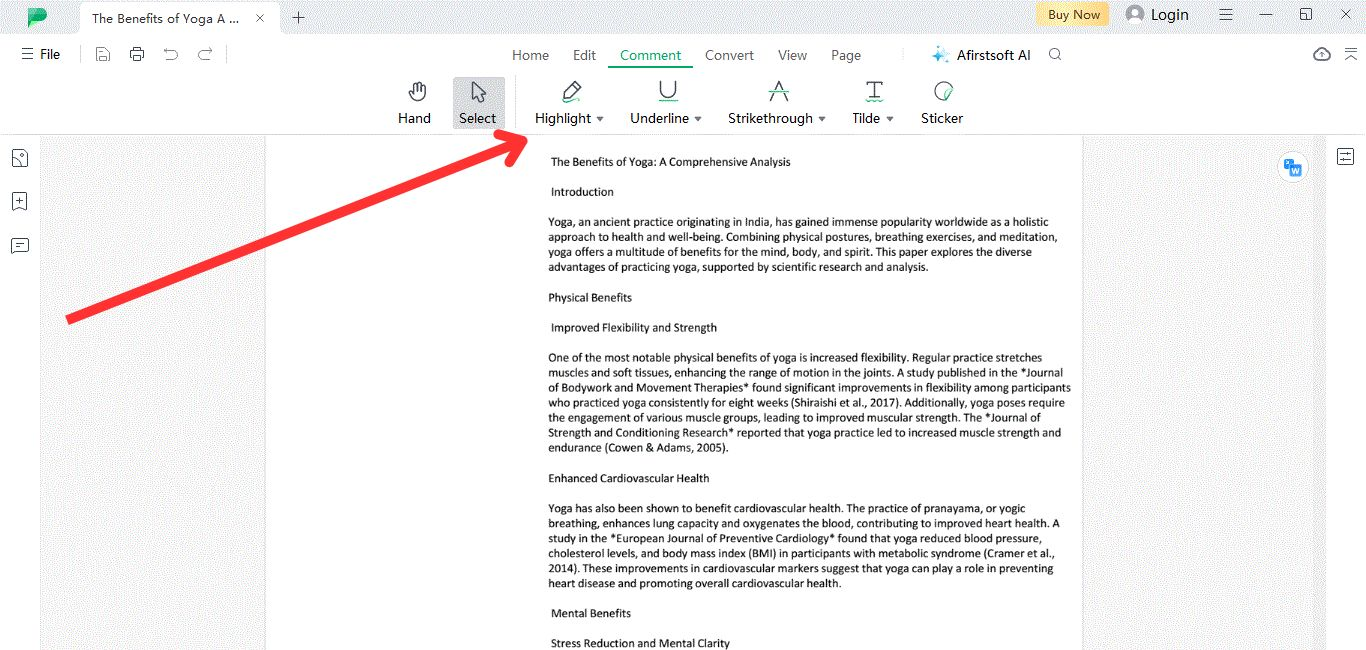
Task: Click the Highlight pen icon
Action: click(571, 92)
